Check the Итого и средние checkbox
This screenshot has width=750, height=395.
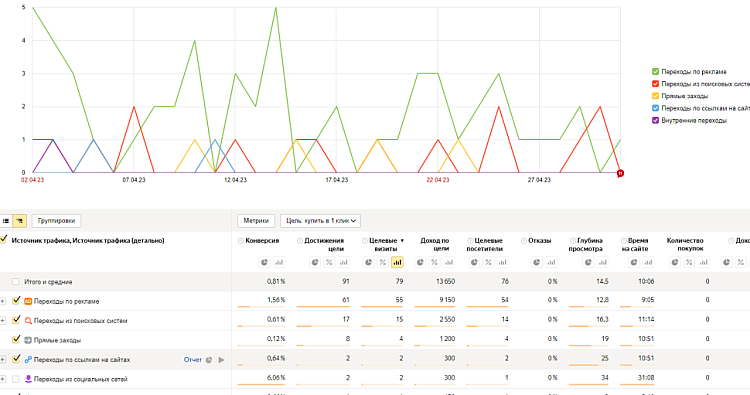(16, 282)
